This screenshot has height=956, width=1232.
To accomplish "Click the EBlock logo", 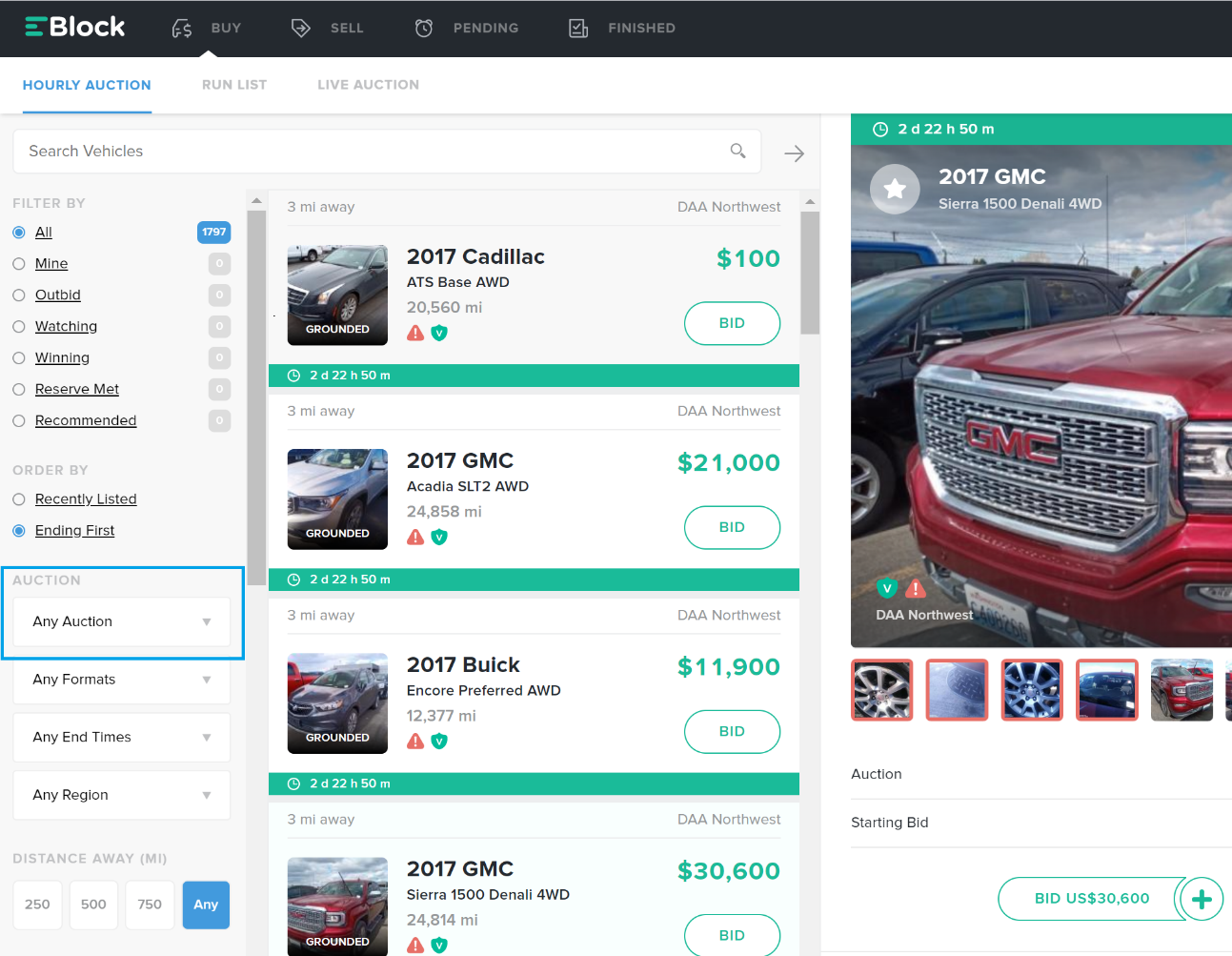I will pos(74,27).
